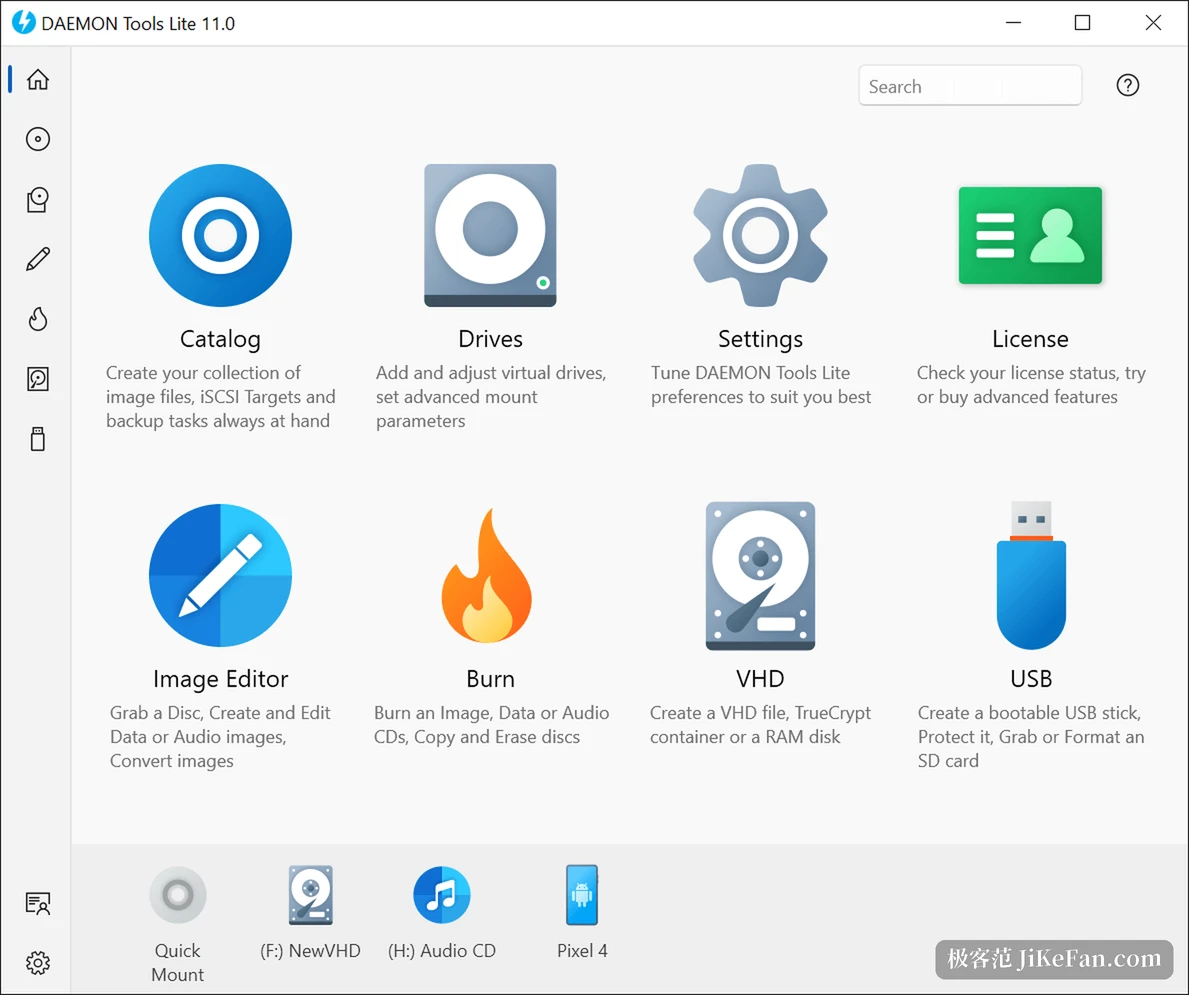Click the Catalog description text

[x=220, y=397]
